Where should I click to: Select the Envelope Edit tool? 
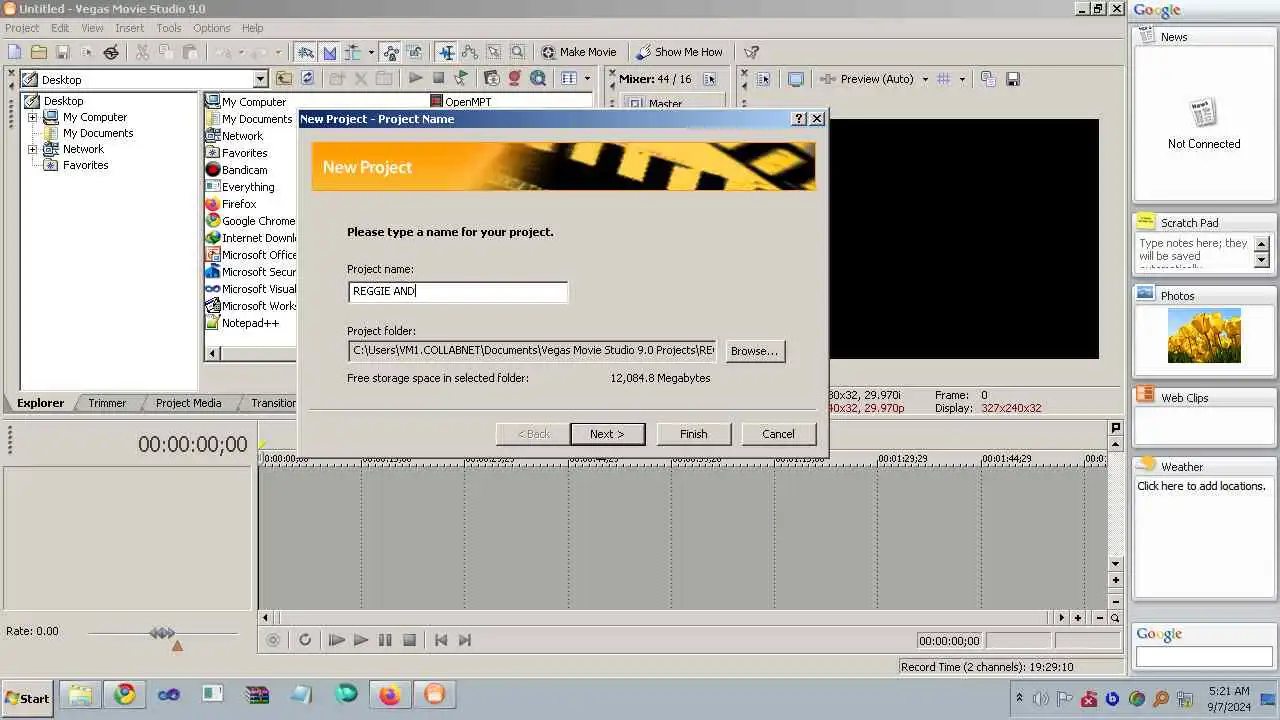click(x=470, y=52)
